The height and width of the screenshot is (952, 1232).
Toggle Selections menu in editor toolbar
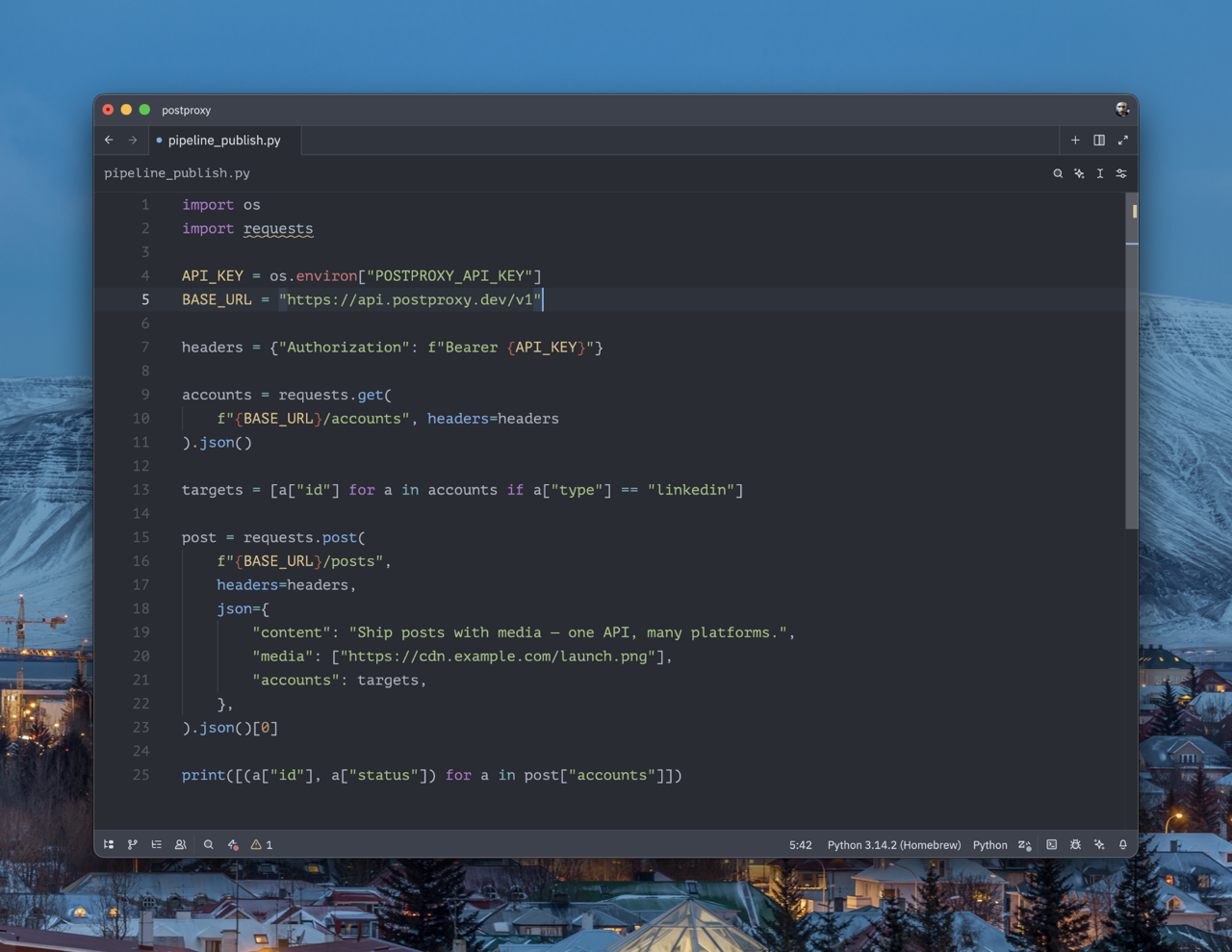tap(1099, 173)
